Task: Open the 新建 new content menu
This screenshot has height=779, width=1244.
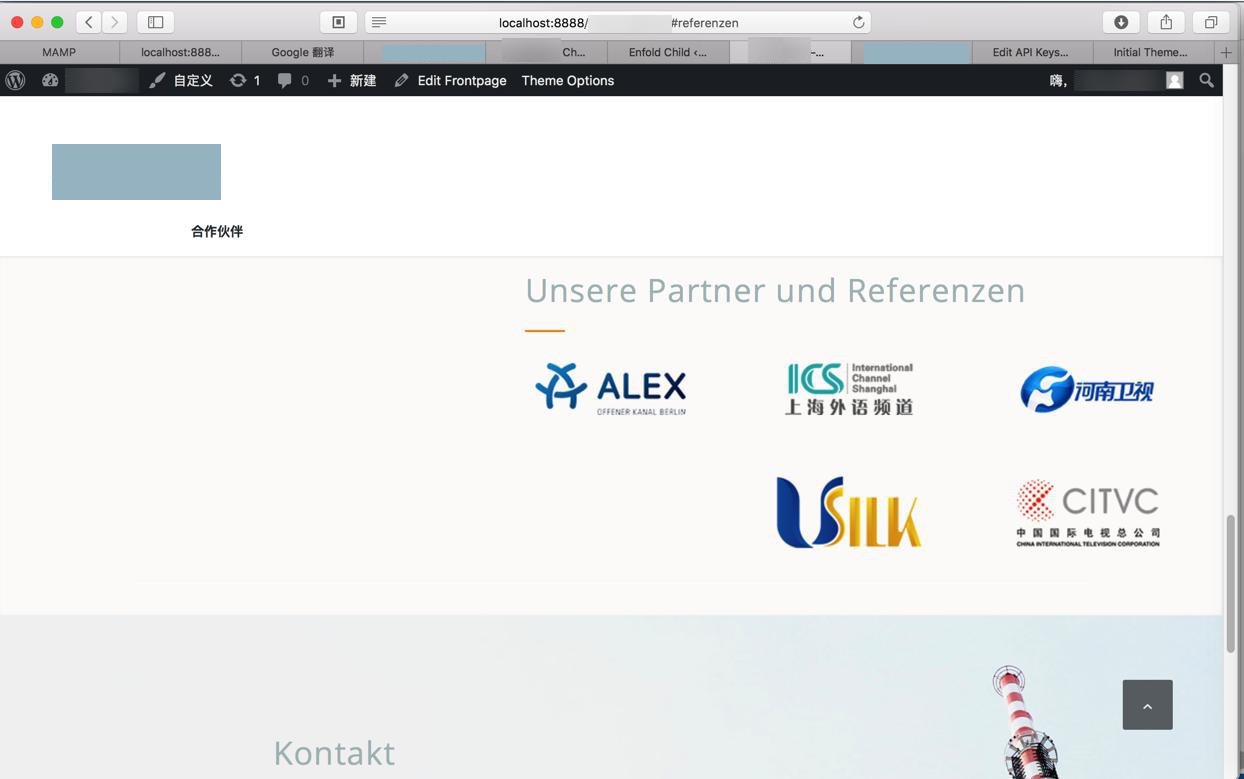Action: click(352, 80)
